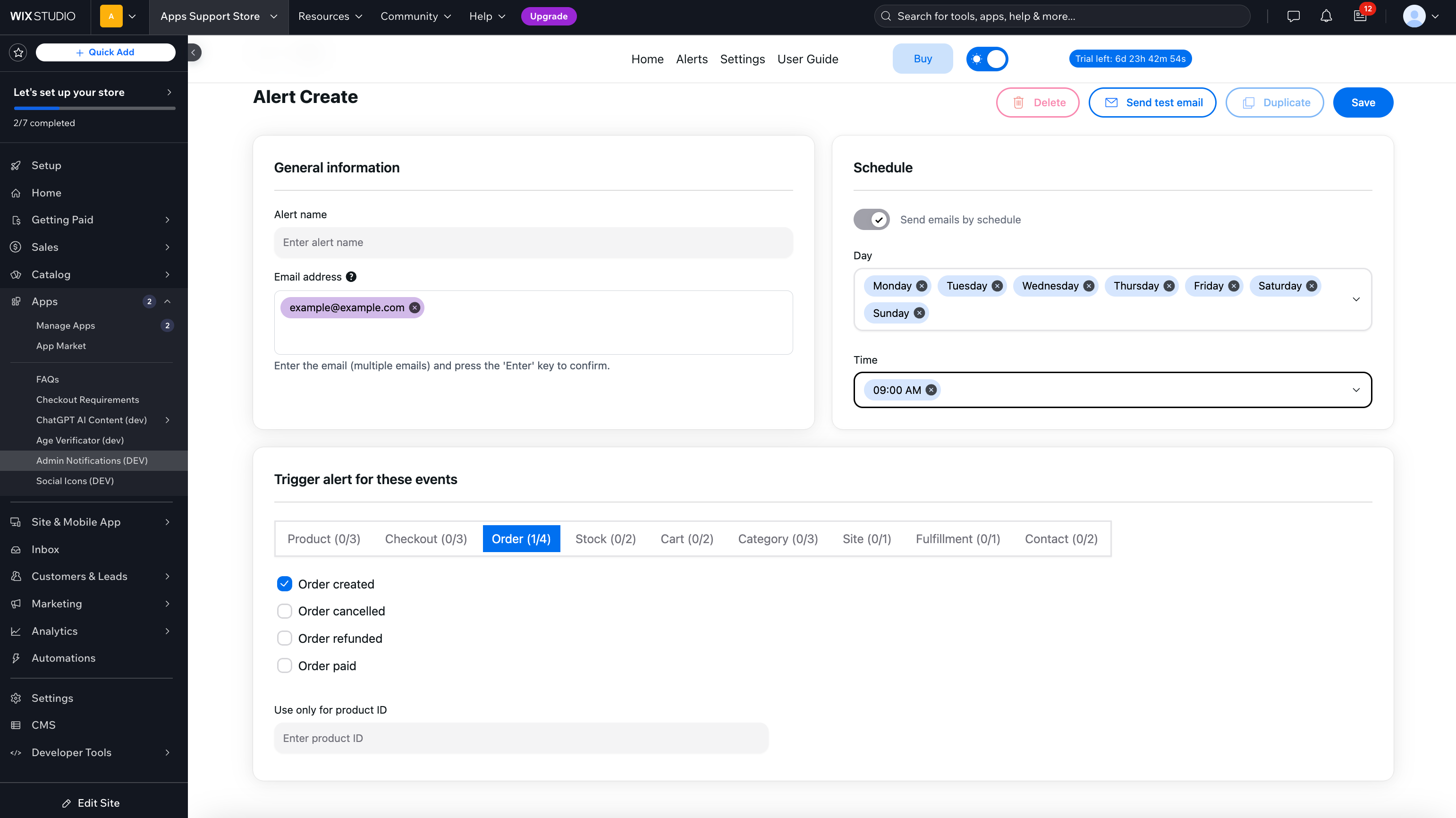Switch to the Product (0/3) tab

pos(324,539)
